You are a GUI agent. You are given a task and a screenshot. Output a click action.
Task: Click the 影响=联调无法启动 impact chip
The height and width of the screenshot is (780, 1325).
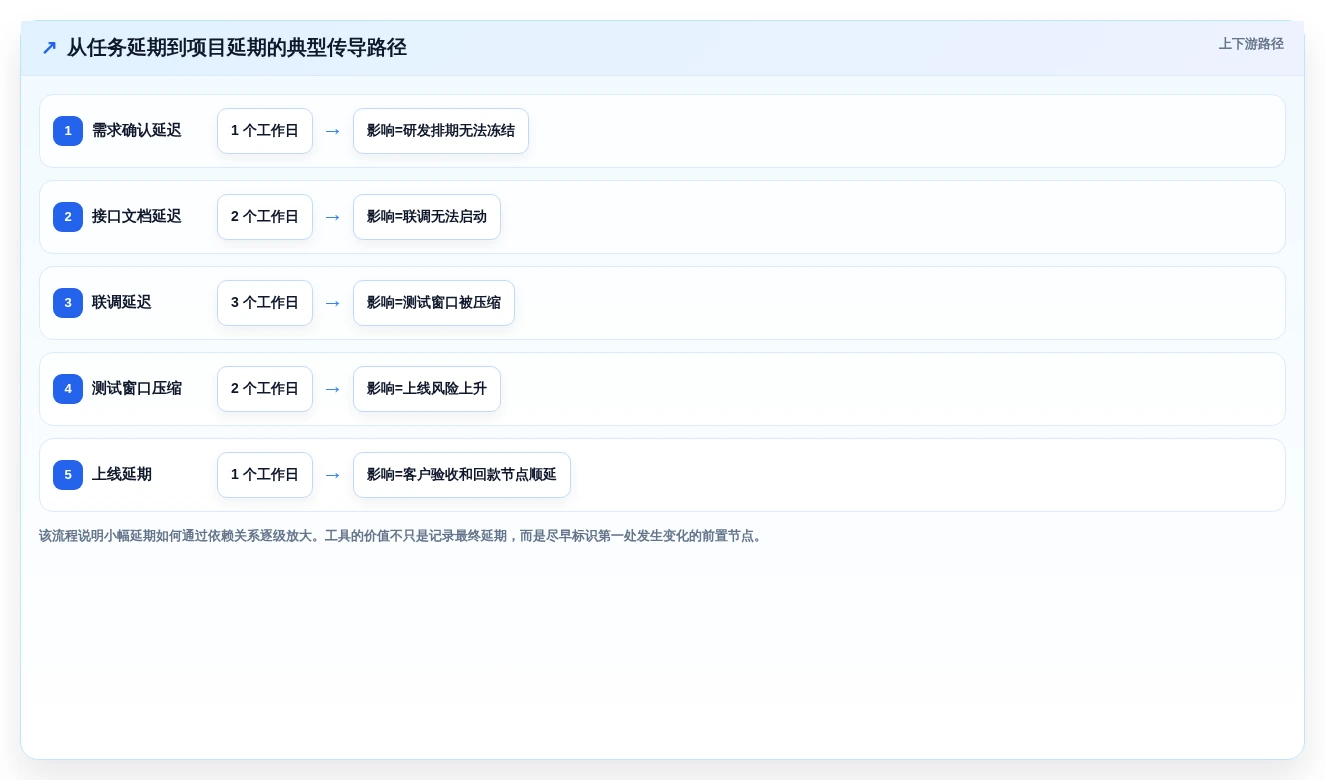pyautogui.click(x=427, y=217)
